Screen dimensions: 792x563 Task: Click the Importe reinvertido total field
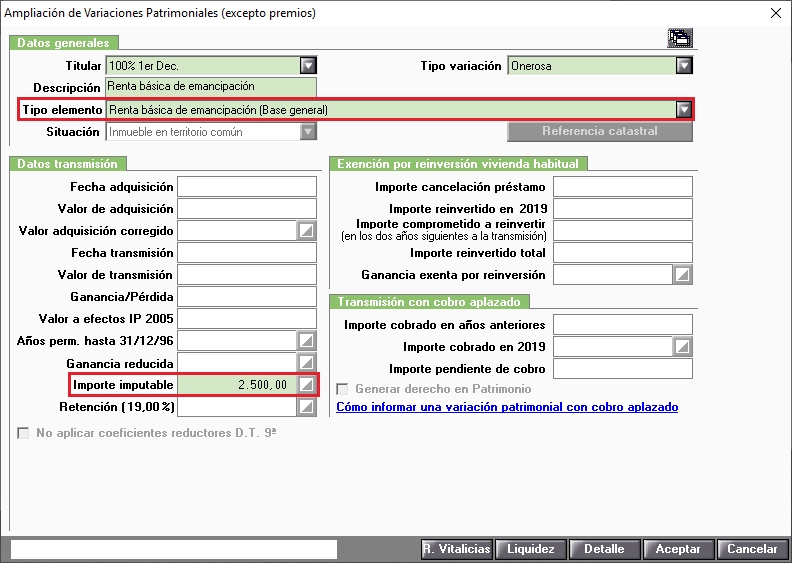click(623, 252)
